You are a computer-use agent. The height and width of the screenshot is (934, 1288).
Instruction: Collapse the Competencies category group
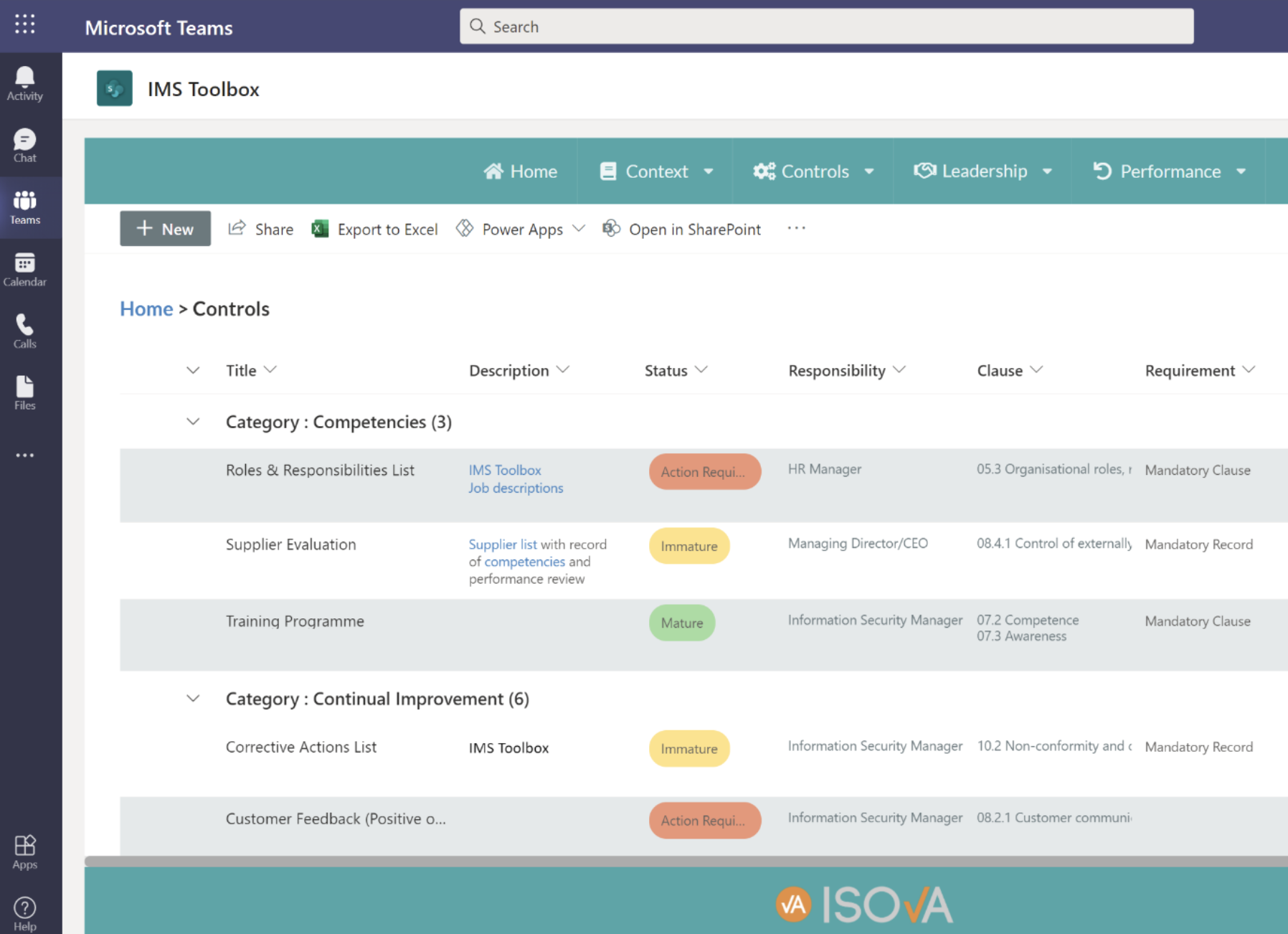[192, 422]
